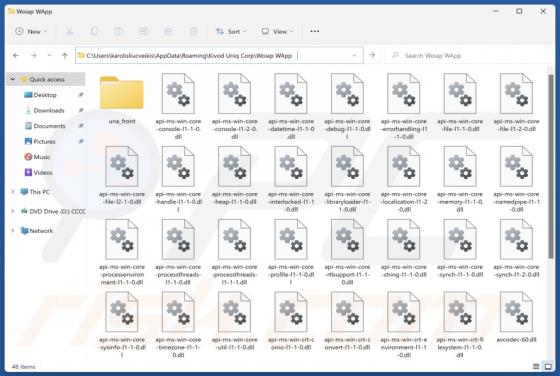The width and height of the screenshot is (560, 376).
Task: Open Desktop in the sidebar
Action: 45,95
